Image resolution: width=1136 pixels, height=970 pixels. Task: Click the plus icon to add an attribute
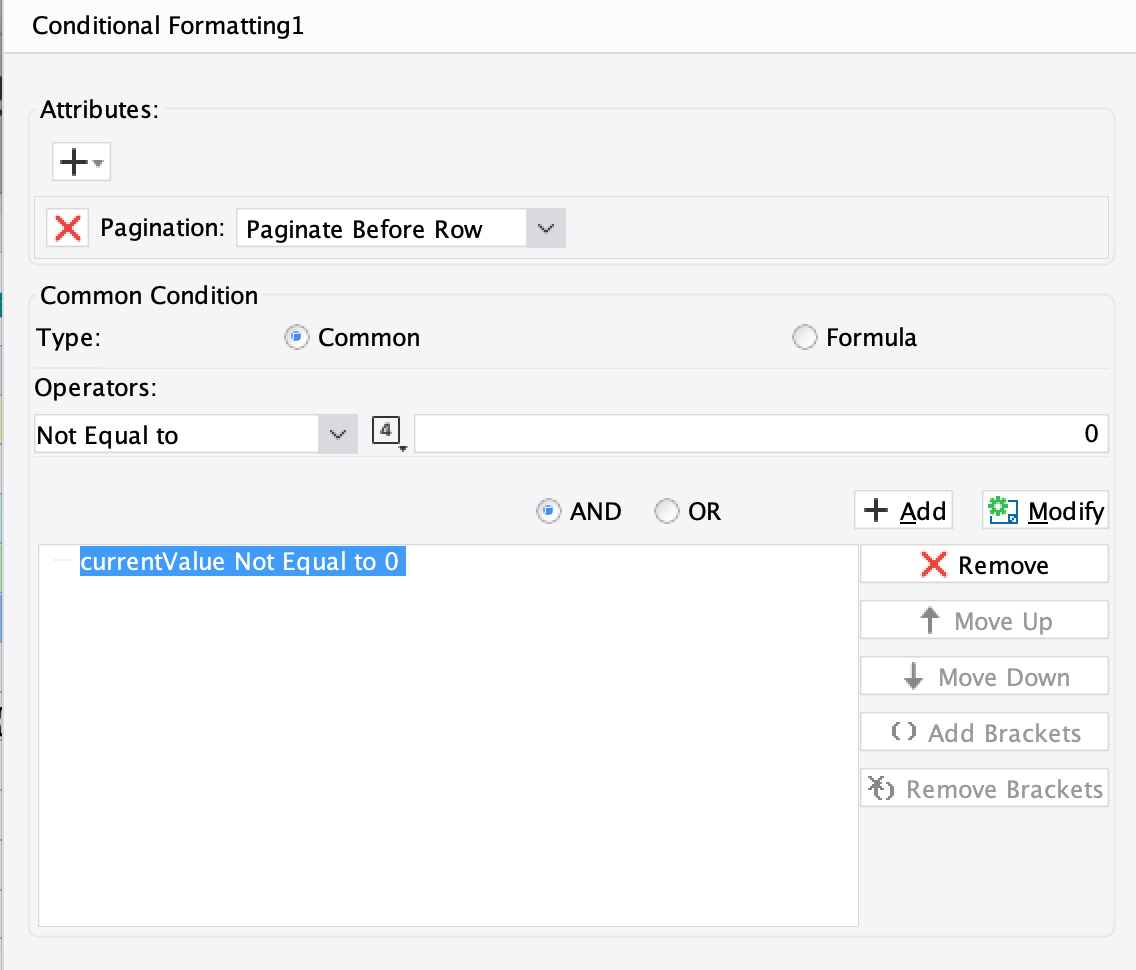75,160
